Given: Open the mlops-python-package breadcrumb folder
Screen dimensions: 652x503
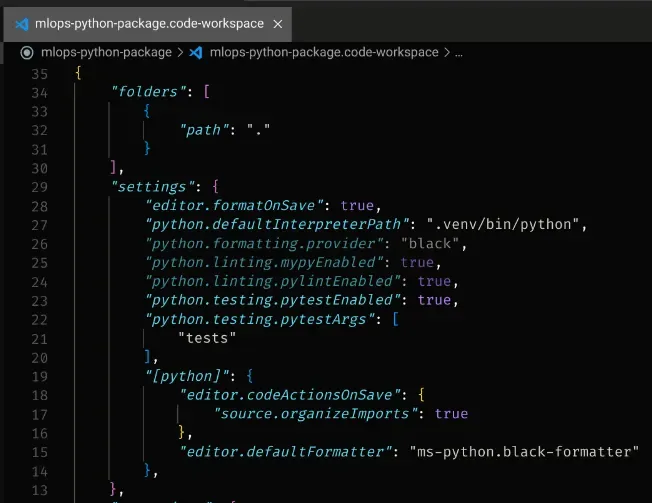Looking at the screenshot, I should click(x=106, y=52).
